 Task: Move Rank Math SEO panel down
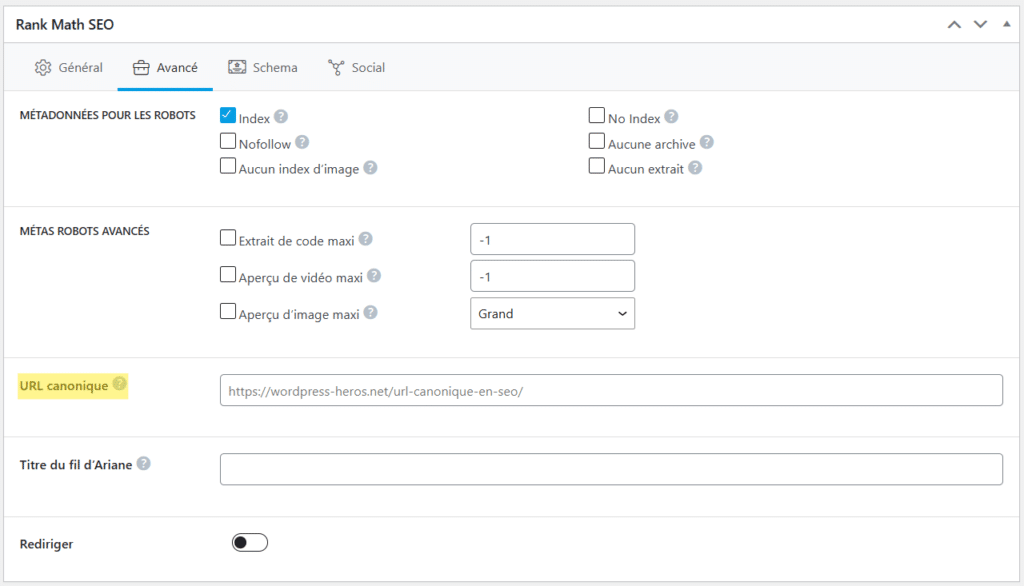coord(980,25)
